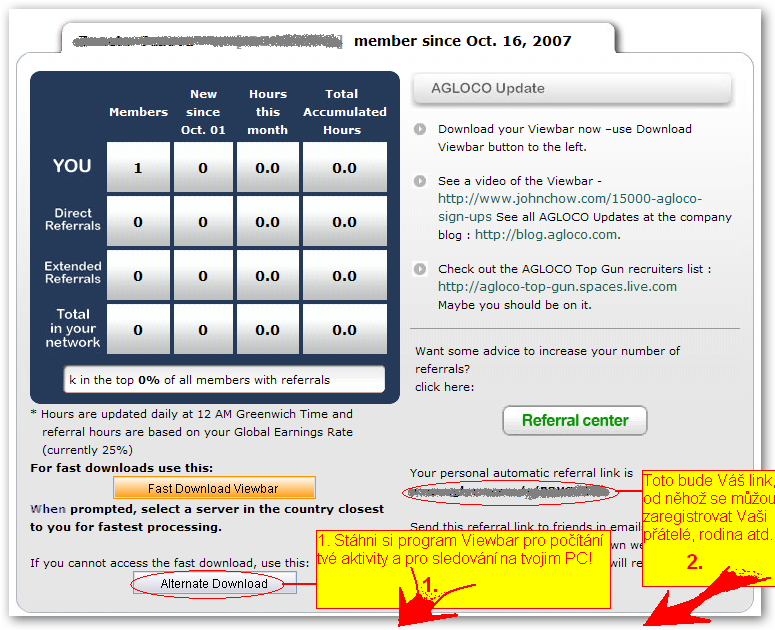Select the YOU row Members cell
775x630 pixels.
(138, 168)
